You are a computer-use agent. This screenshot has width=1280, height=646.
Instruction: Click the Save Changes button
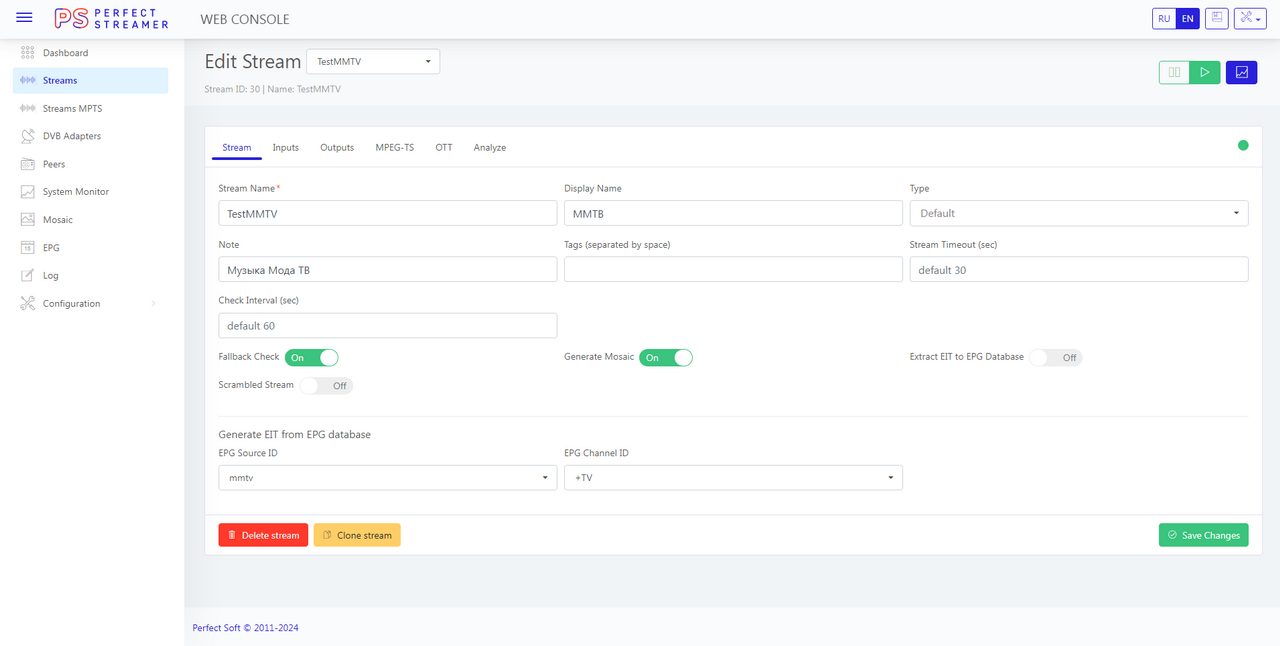tap(1203, 535)
